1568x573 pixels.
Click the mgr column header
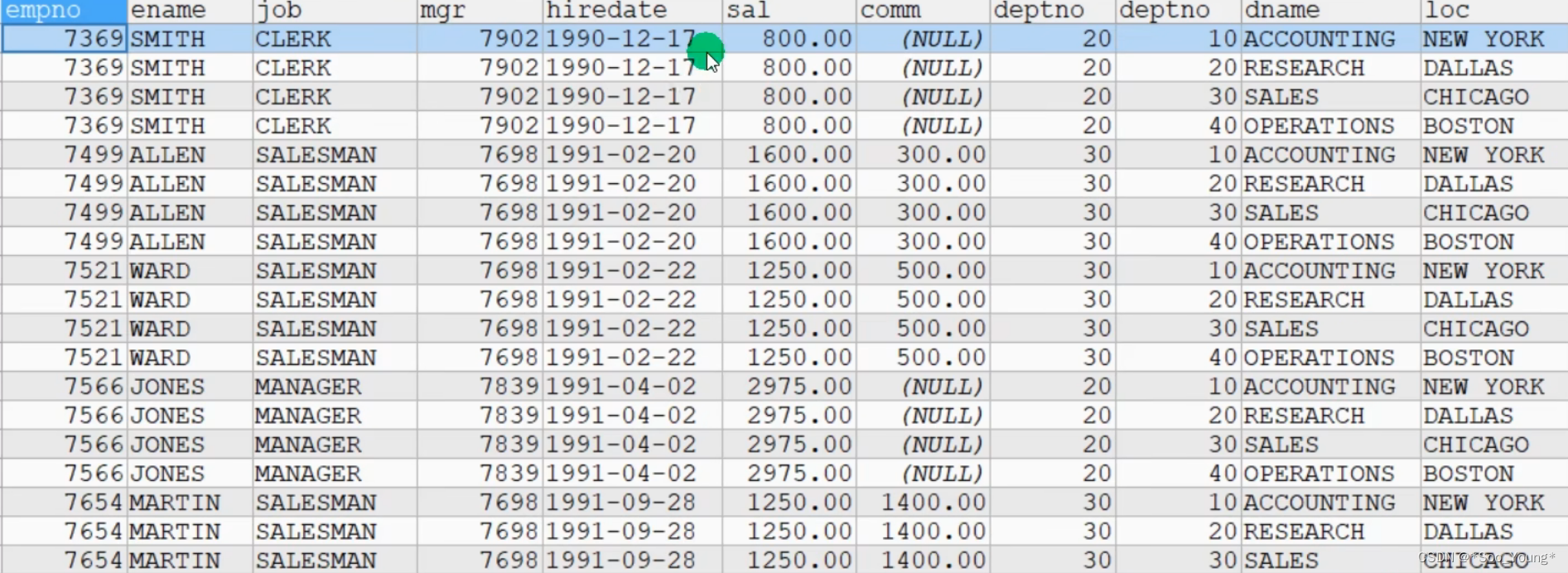pos(480,11)
